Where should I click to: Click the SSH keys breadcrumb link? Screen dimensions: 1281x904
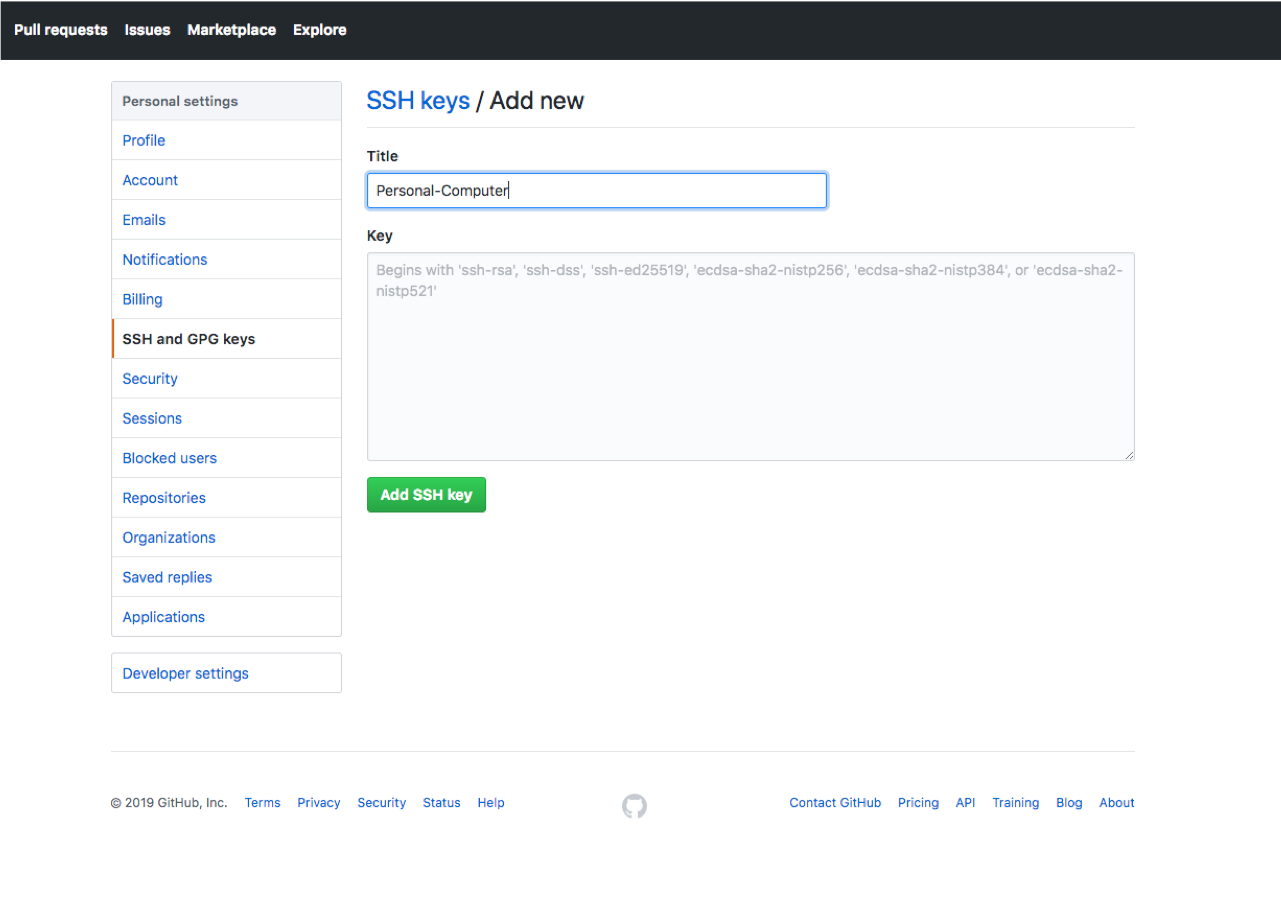[x=418, y=101]
